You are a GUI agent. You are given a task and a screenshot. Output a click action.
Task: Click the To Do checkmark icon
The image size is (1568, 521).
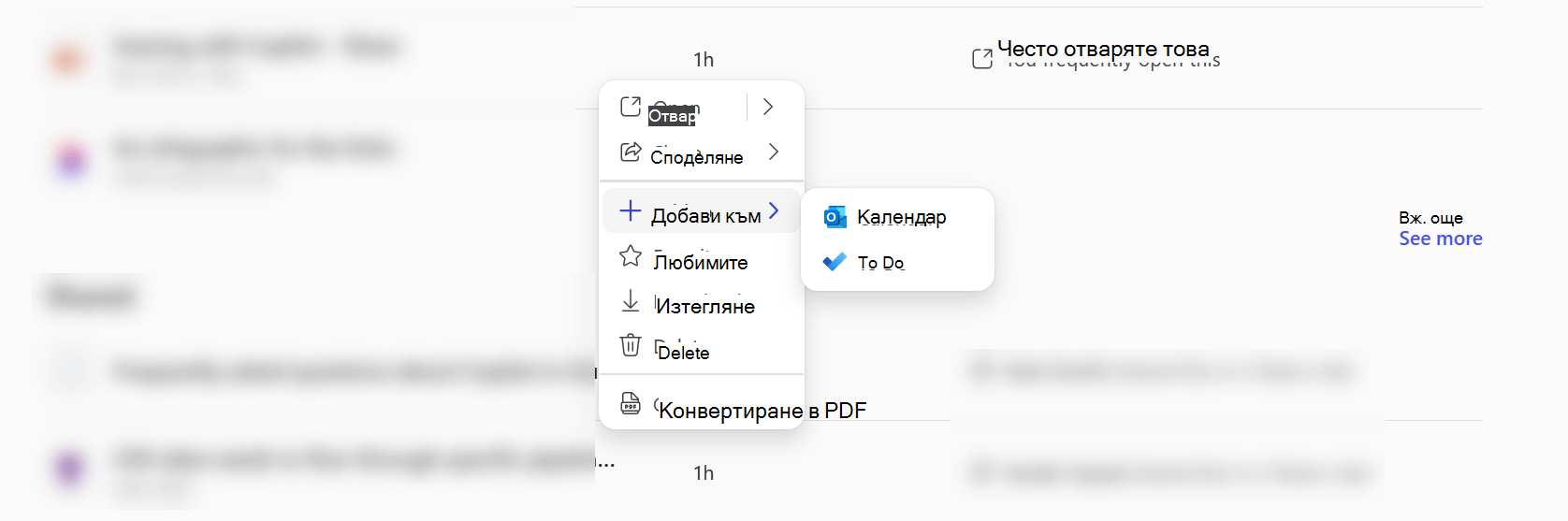(835, 262)
